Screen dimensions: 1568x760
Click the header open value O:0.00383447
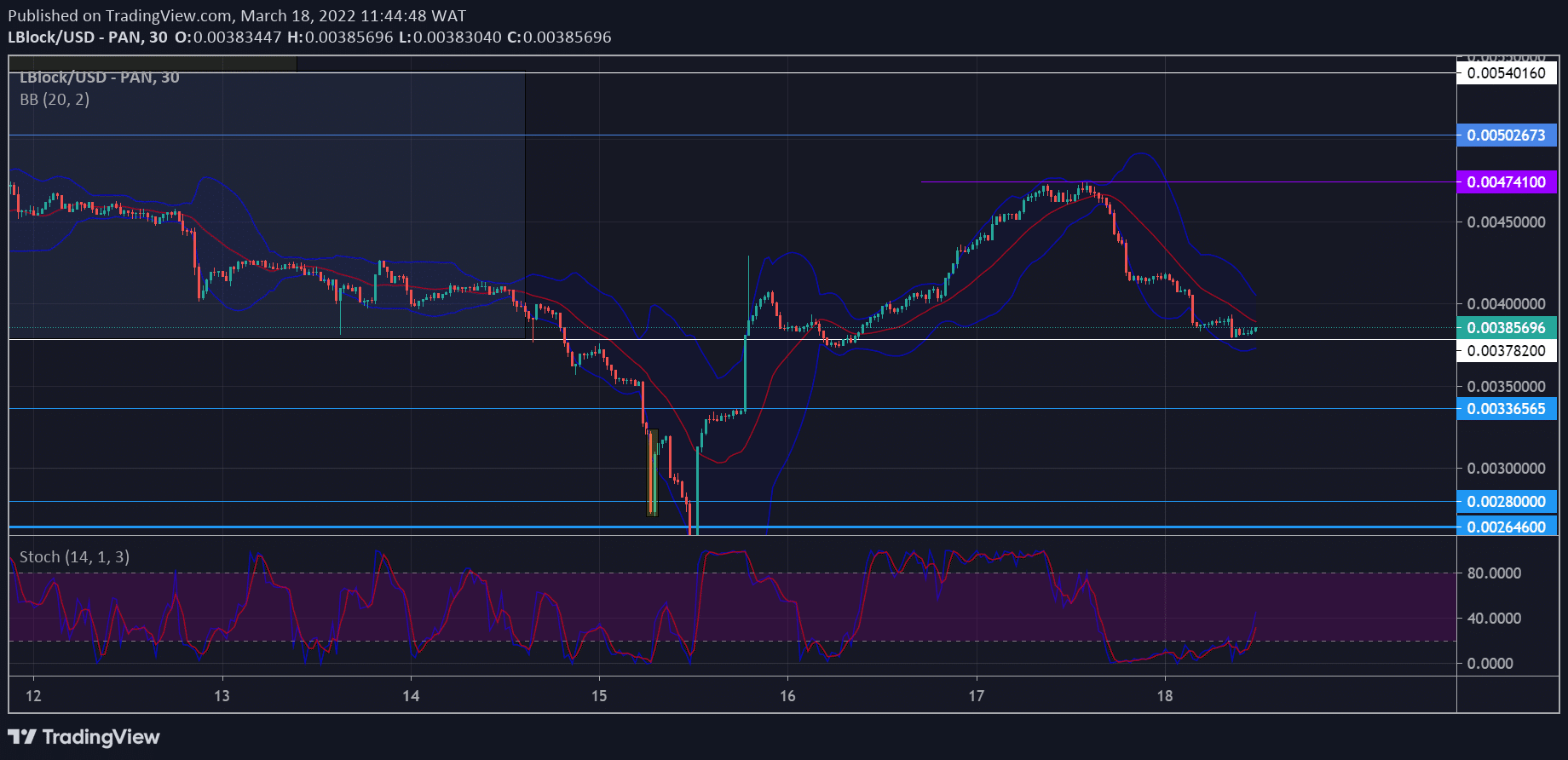(x=228, y=37)
